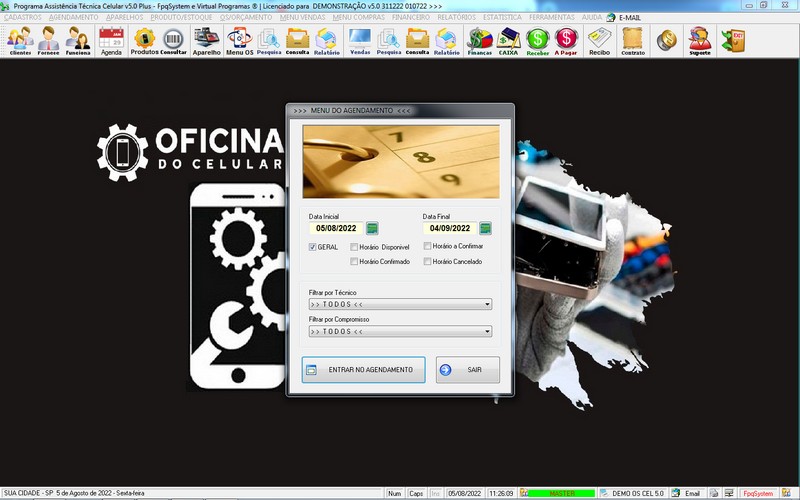Image resolution: width=800 pixels, height=500 pixels.
Task: Open the APARELHOS menu
Action: pos(124,17)
